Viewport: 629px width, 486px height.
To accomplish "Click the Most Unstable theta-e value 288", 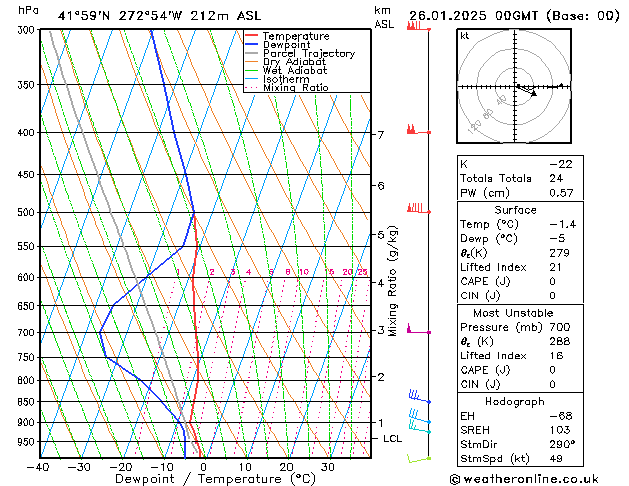I will (x=560, y=341).
